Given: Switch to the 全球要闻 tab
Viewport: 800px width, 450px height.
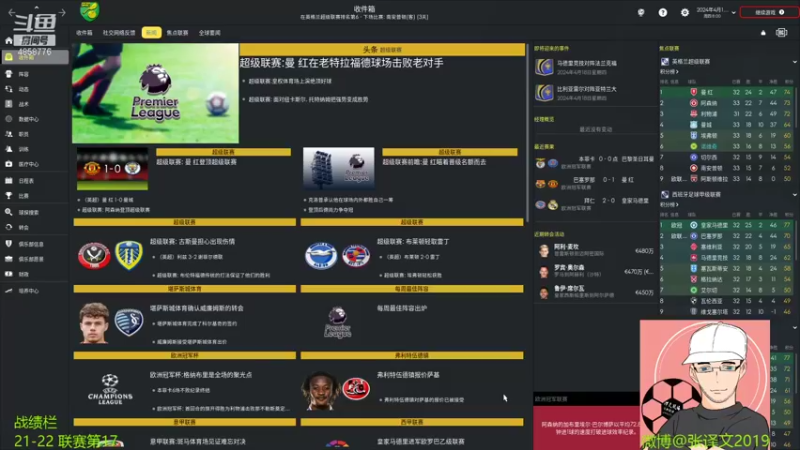Looking at the screenshot, I should point(209,33).
